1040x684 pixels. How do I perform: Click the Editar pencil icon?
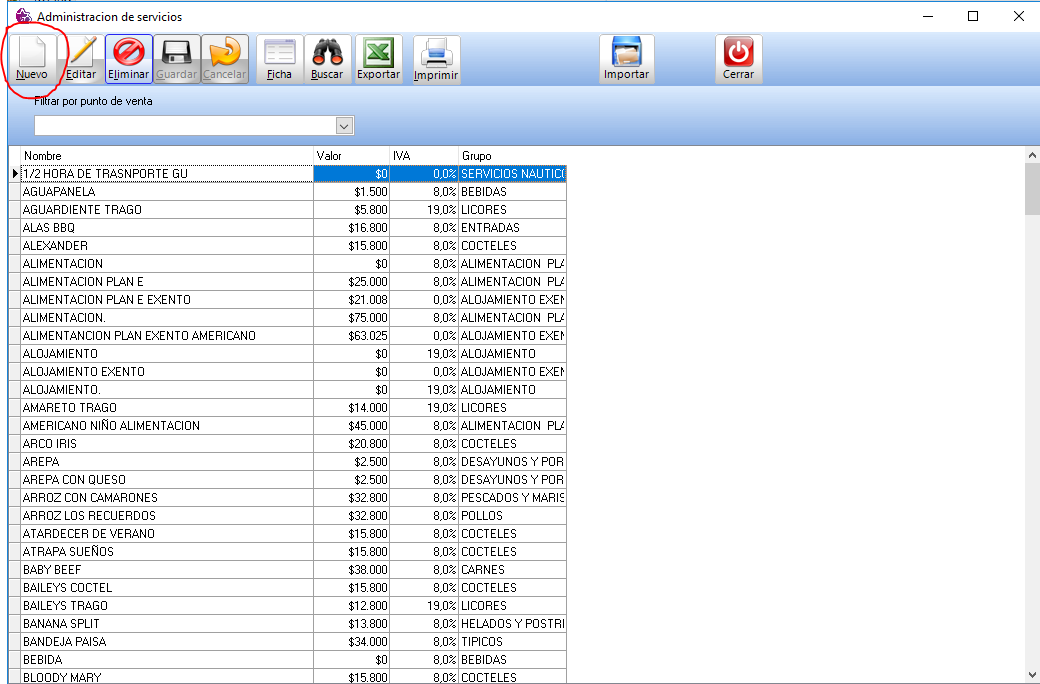[81, 59]
